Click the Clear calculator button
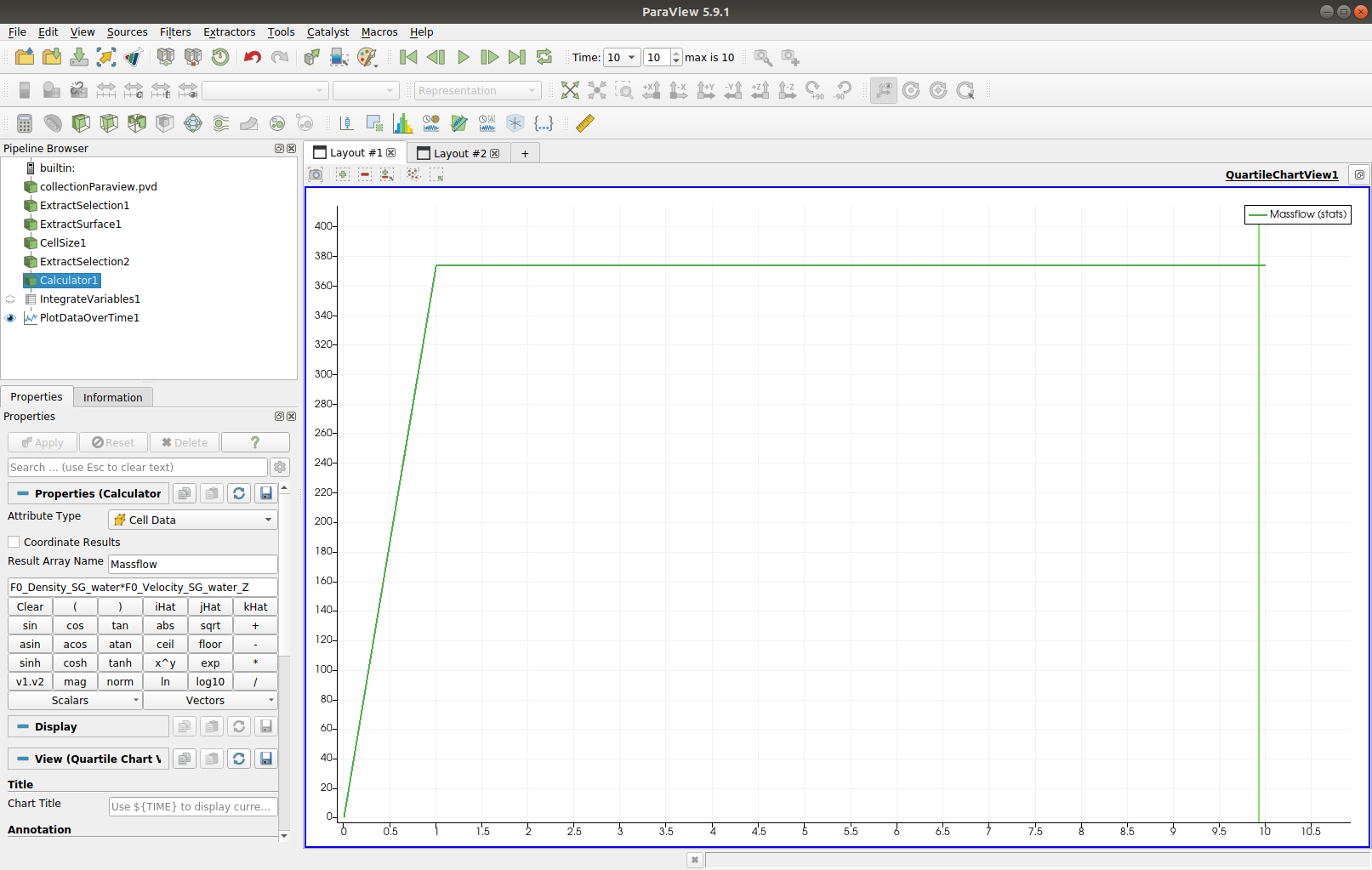The image size is (1372, 870). click(30, 606)
